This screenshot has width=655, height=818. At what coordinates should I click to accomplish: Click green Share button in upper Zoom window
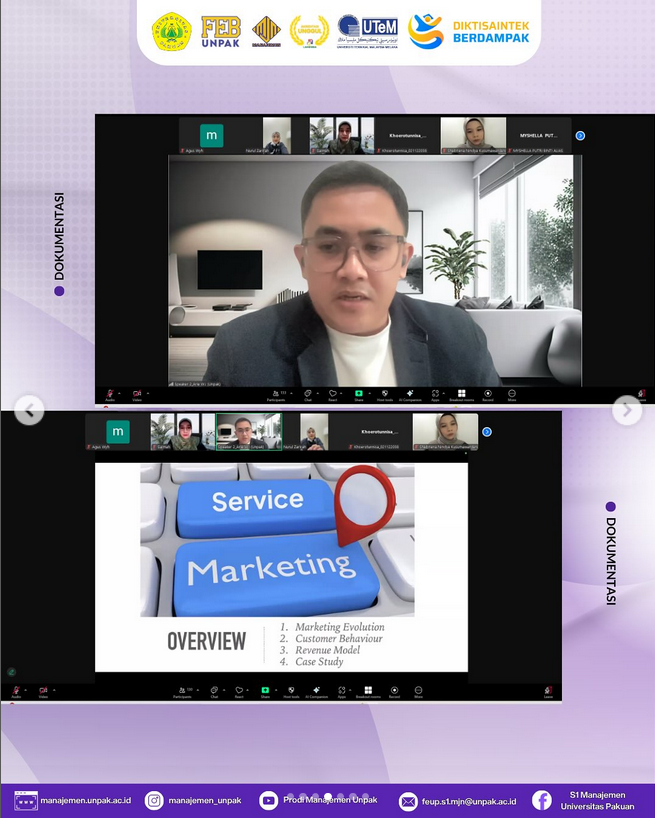pyautogui.click(x=359, y=395)
